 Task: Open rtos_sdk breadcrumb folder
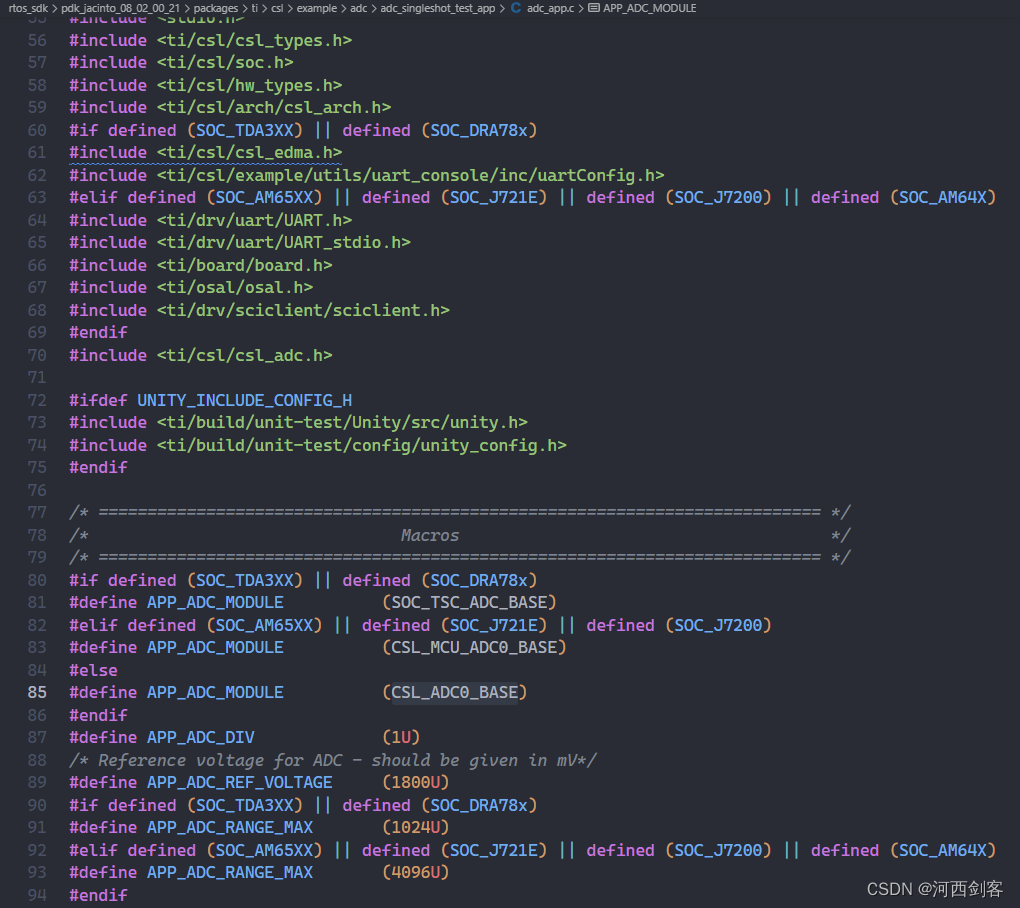tap(28, 8)
